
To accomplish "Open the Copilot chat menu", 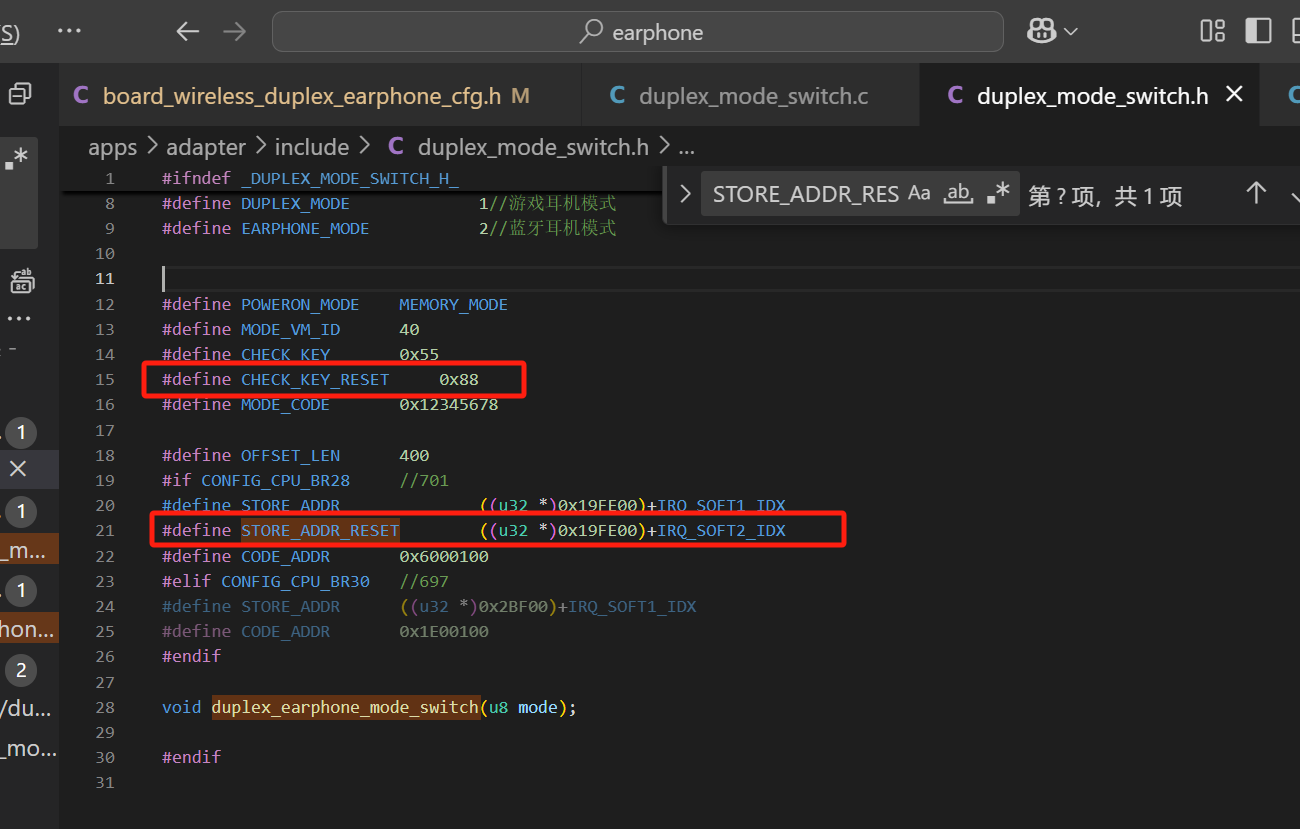I will pyautogui.click(x=1052, y=32).
